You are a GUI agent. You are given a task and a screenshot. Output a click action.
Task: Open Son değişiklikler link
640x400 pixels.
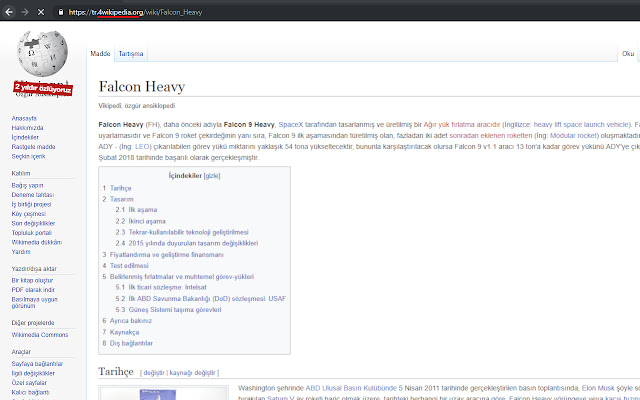[33, 223]
